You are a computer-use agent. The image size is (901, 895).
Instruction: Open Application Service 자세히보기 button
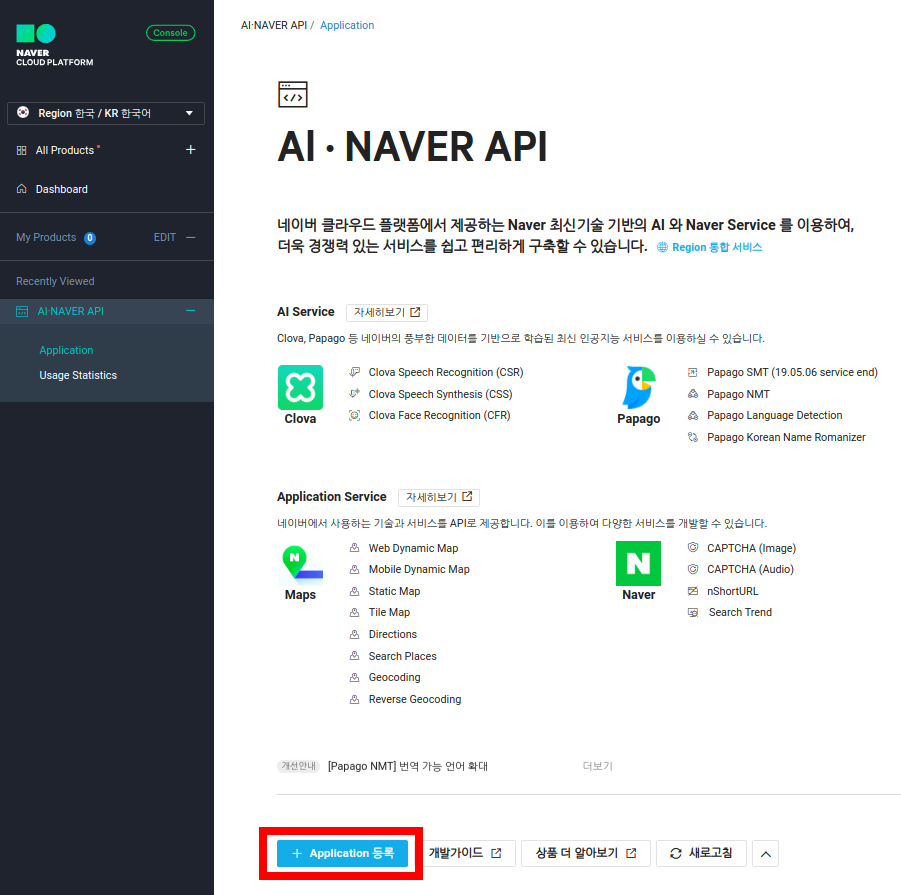[439, 497]
